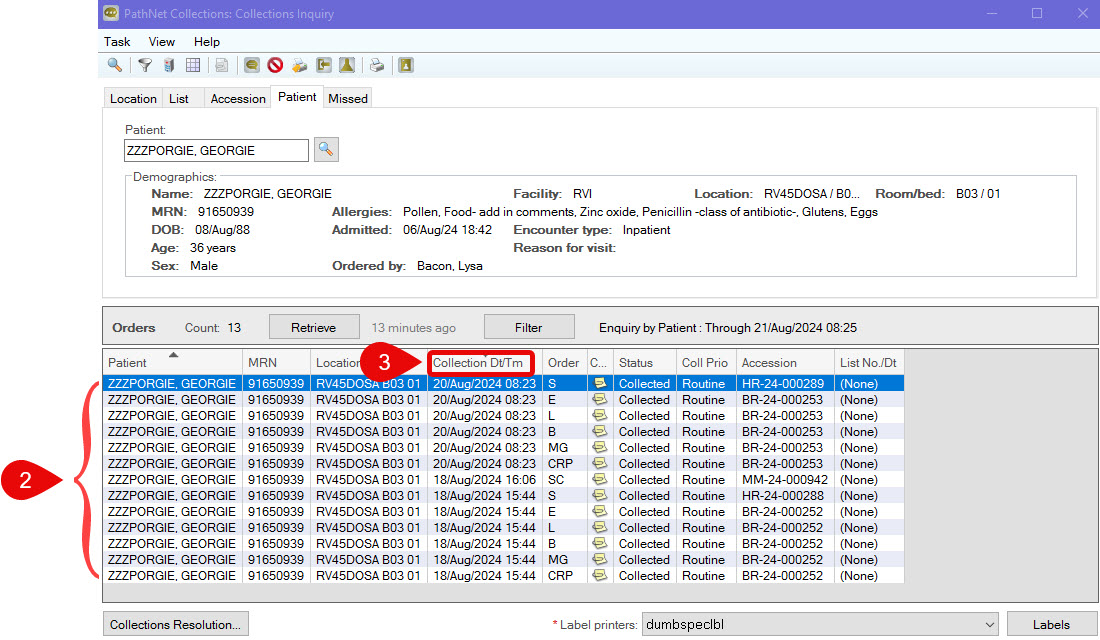Click the flask specimen toolbar icon
The image size is (1100, 640).
pyautogui.click(x=347, y=65)
